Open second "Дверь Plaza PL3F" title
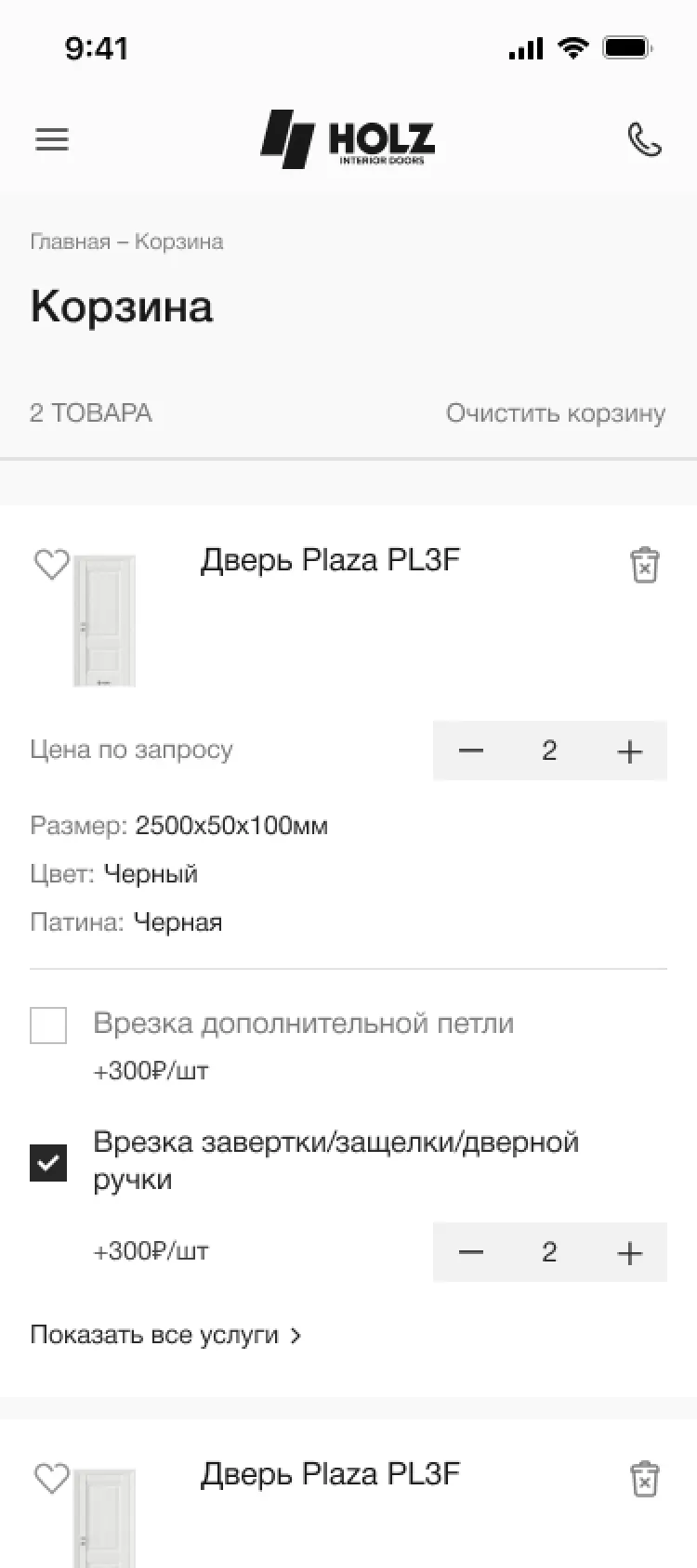The width and height of the screenshot is (697, 1568). (330, 1474)
